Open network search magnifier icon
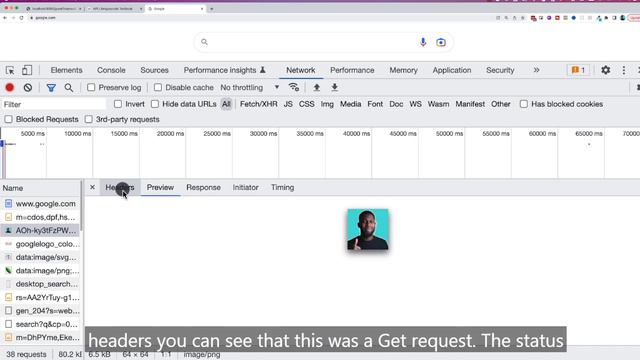Image resolution: width=640 pixels, height=360 pixels. [x=69, y=87]
